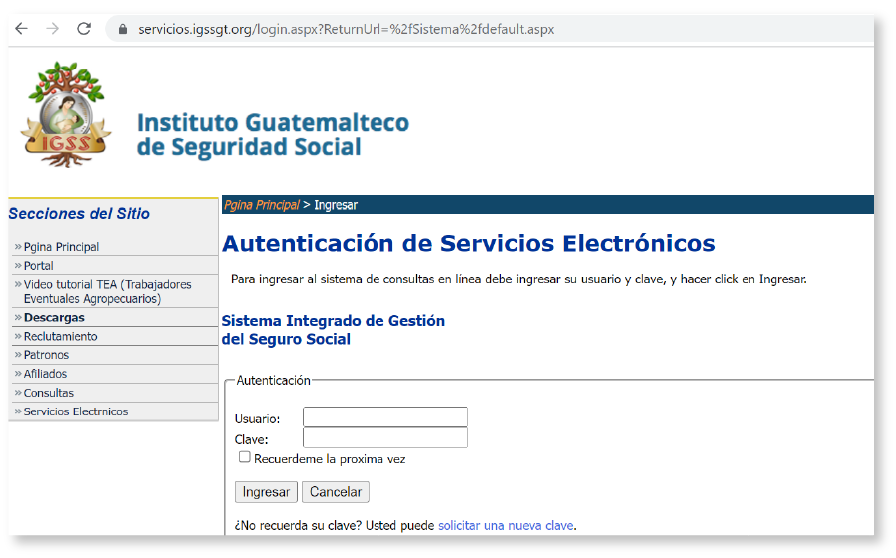Image resolution: width=896 pixels, height=558 pixels.
Task: Click the Instituto Guatemalteco de Seguridad Social title
Action: coord(273,135)
